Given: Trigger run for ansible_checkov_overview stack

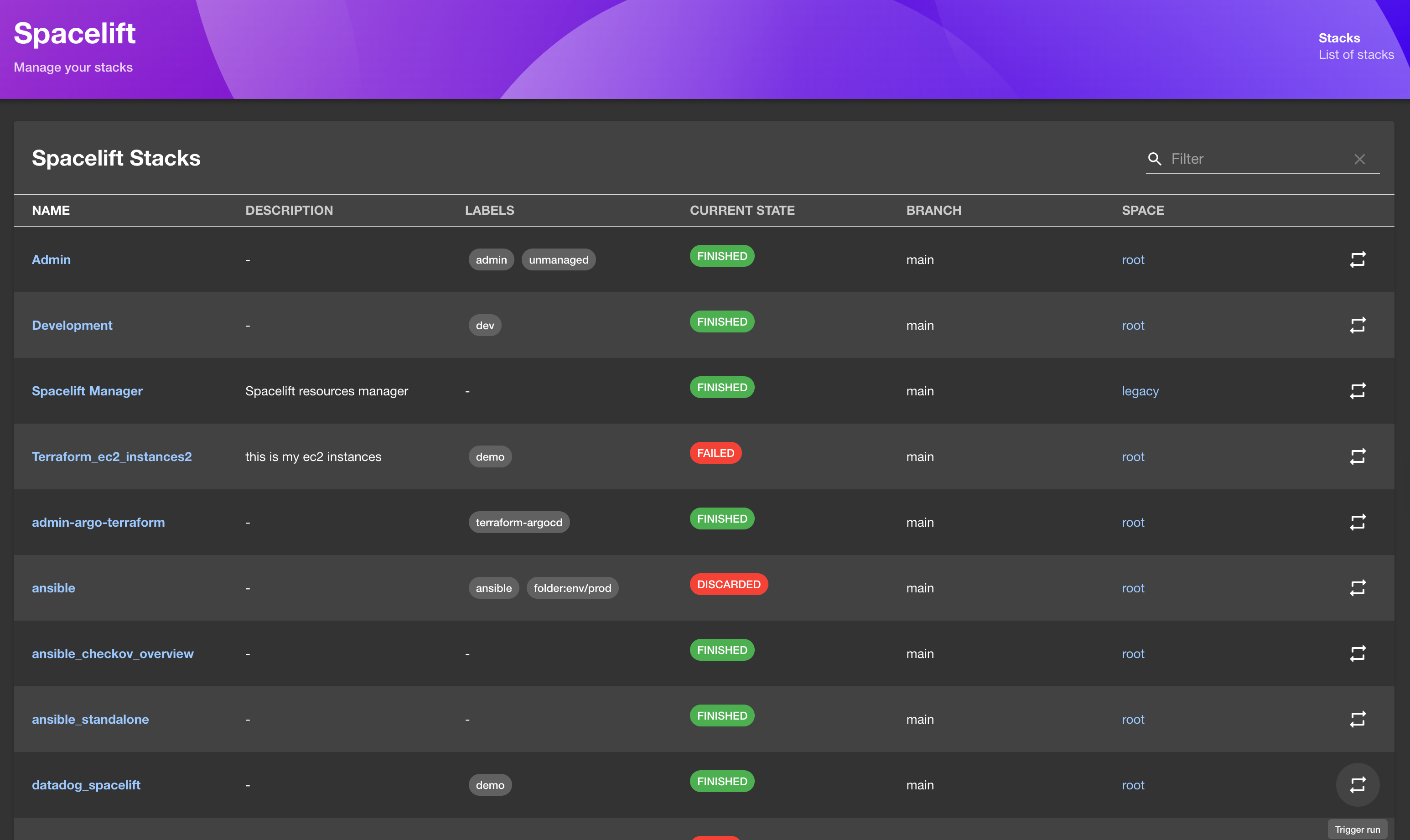Looking at the screenshot, I should click(1358, 653).
